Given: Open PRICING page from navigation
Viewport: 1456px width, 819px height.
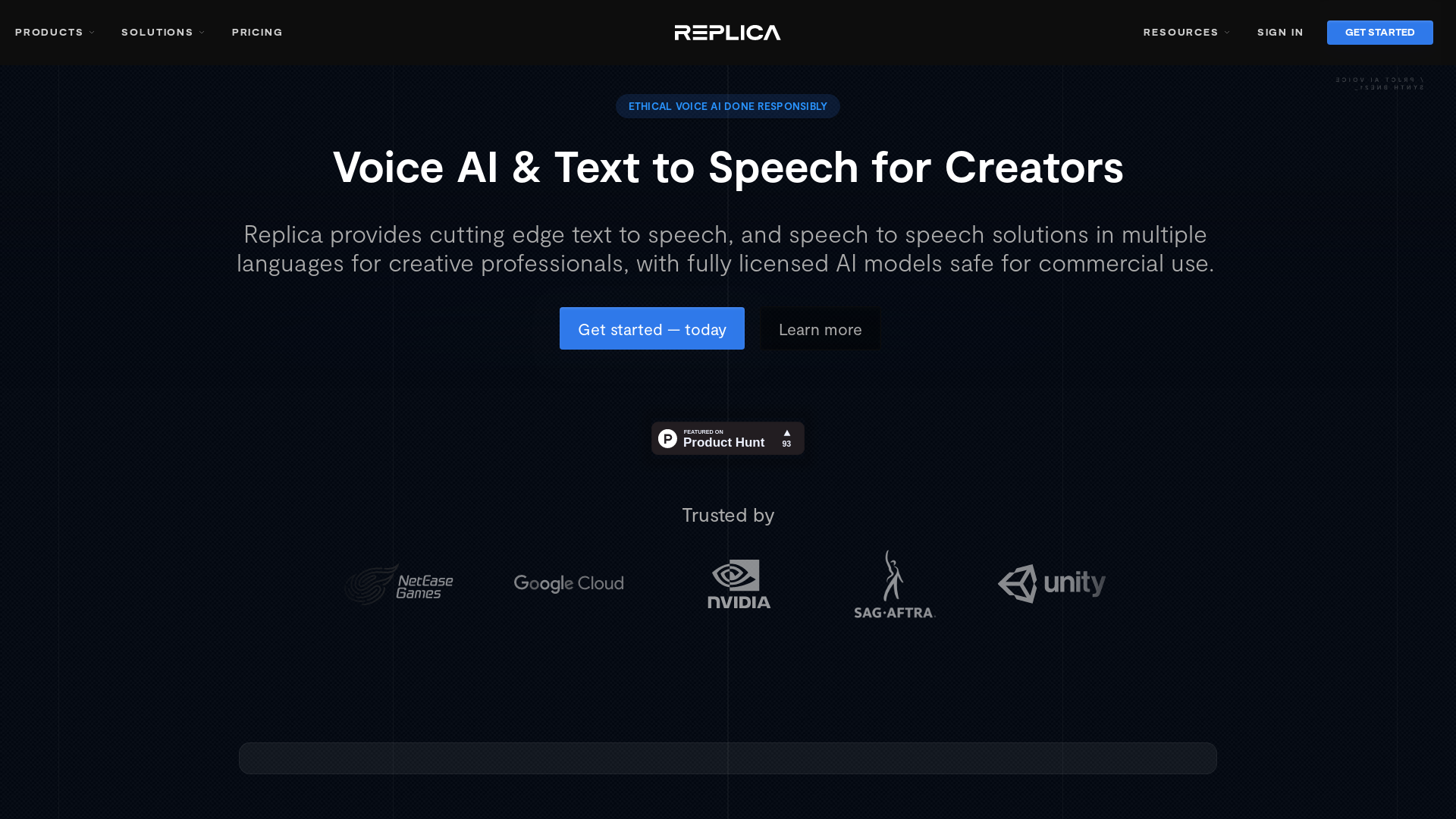Looking at the screenshot, I should tap(257, 32).
